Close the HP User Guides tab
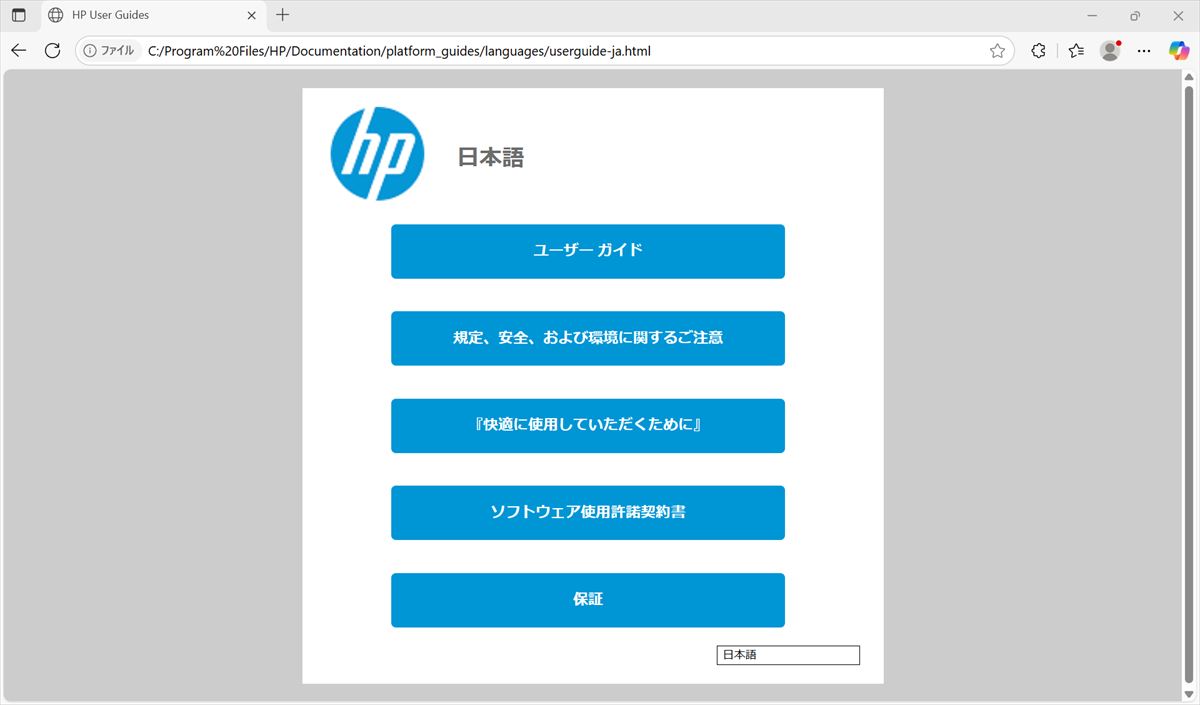The height and width of the screenshot is (705, 1200). coord(252,15)
